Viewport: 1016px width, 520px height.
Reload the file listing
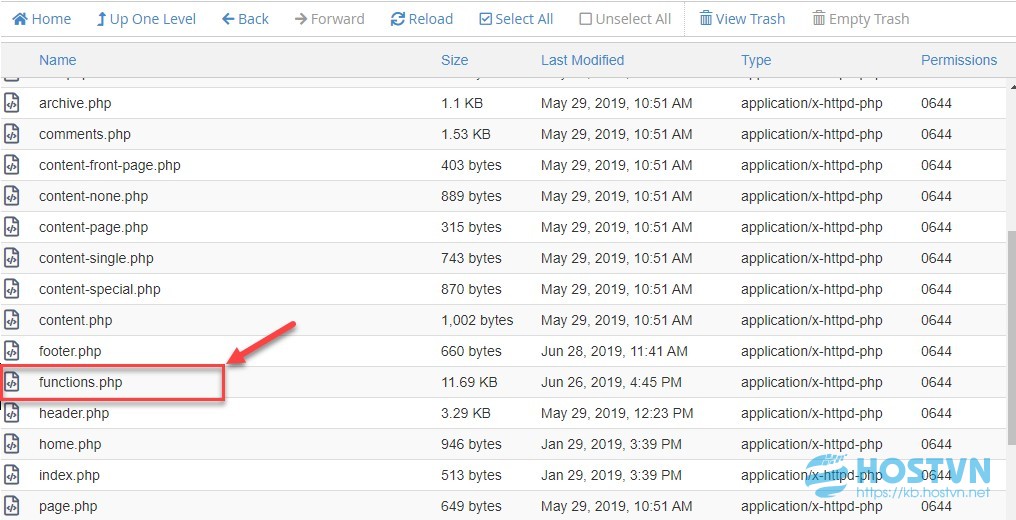click(x=421, y=19)
